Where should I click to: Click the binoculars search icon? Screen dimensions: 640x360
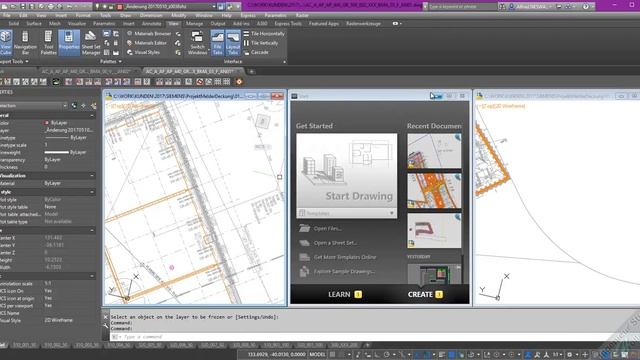click(x=502, y=7)
